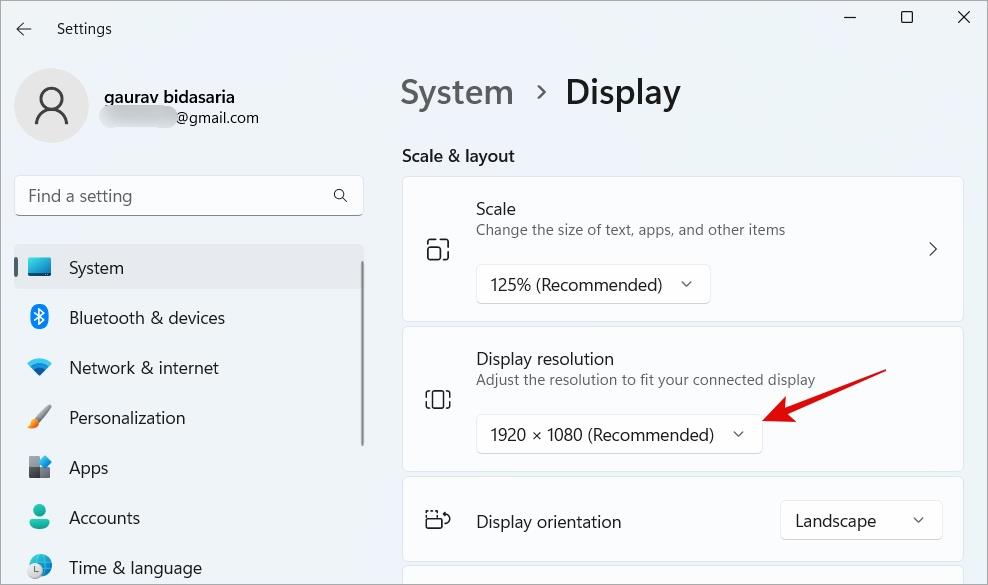Click the Apps icon in sidebar
Screen dimensions: 988x585
click(40, 467)
